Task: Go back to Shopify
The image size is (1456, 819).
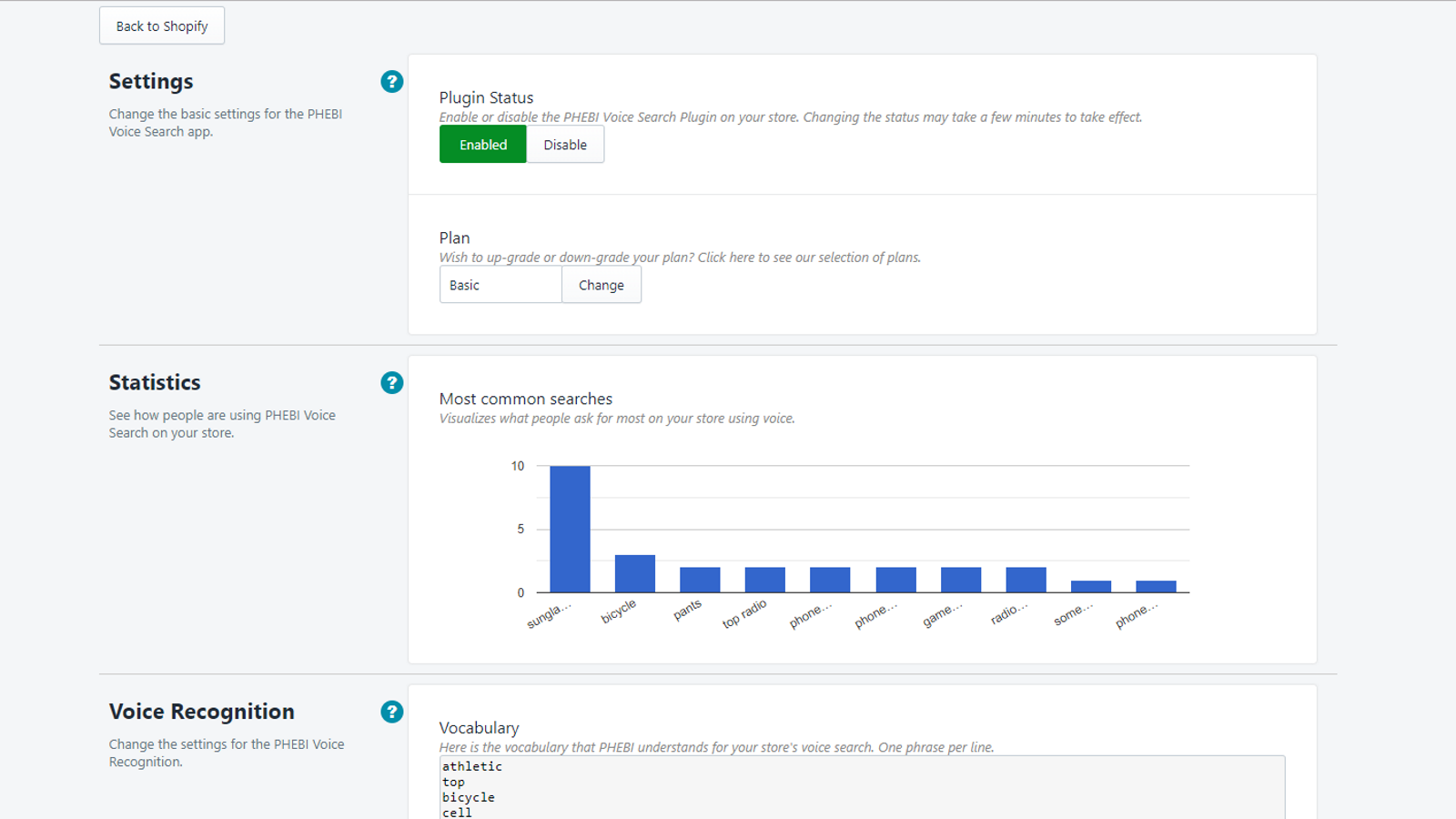Action: (162, 26)
